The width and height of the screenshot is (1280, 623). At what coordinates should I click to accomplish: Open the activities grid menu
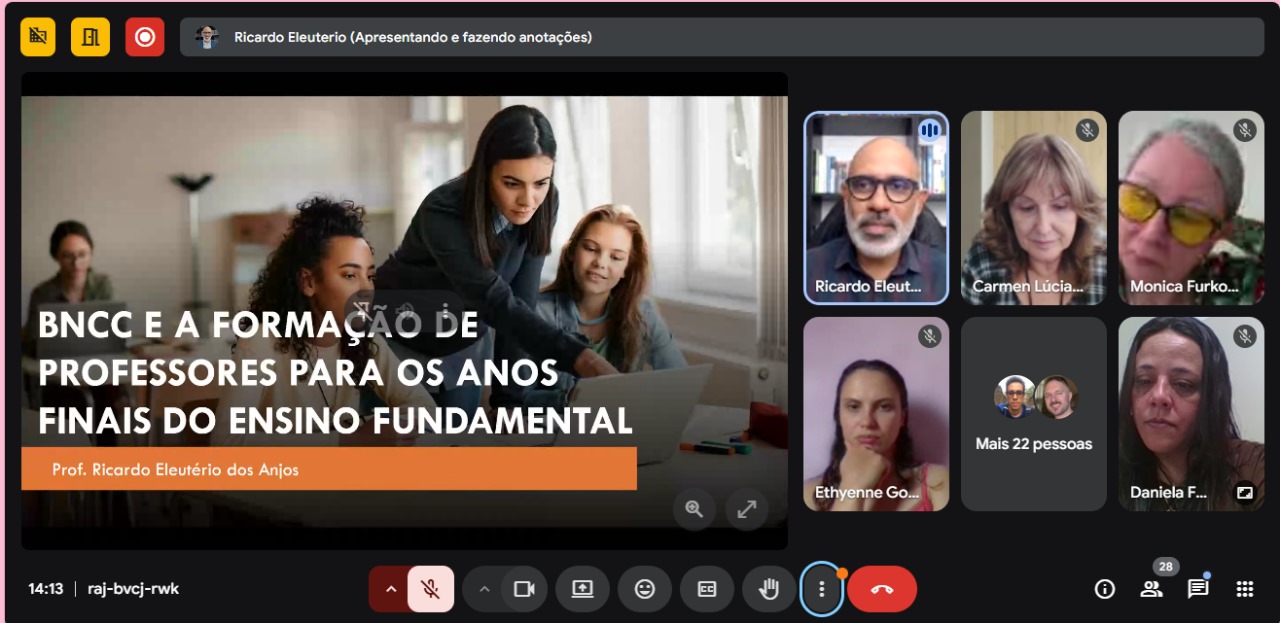1245,589
